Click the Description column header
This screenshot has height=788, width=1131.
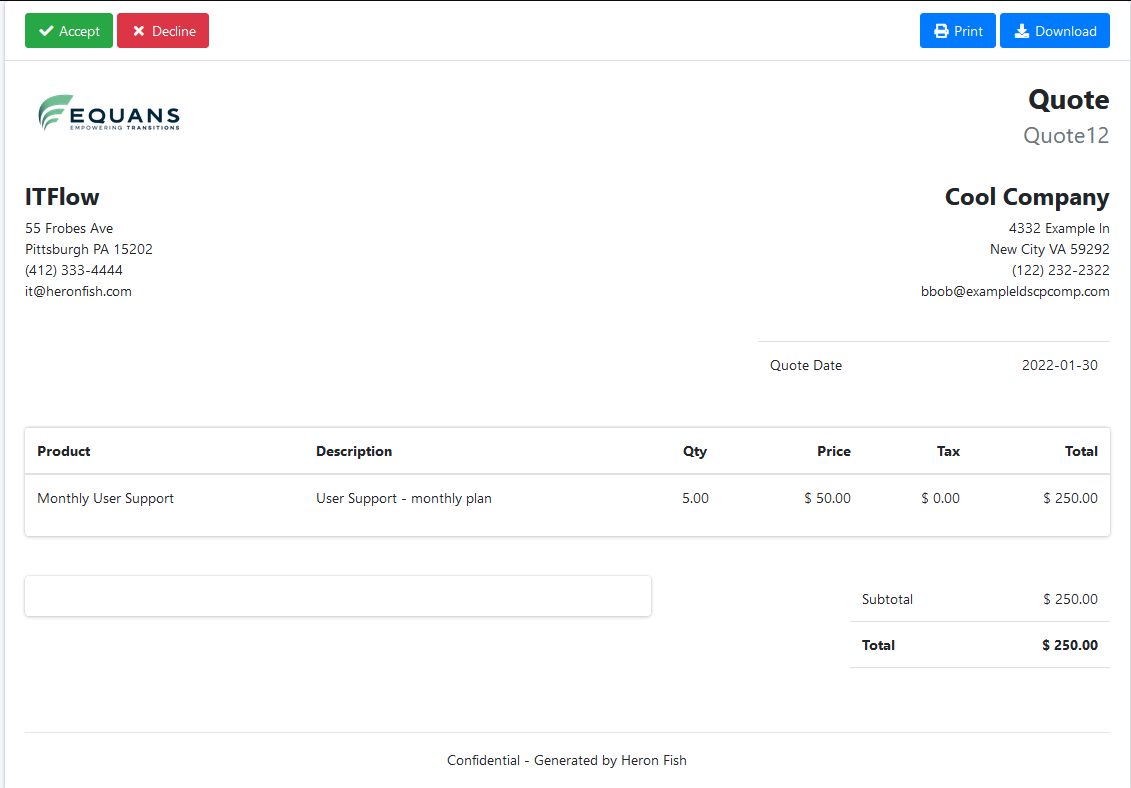click(353, 451)
